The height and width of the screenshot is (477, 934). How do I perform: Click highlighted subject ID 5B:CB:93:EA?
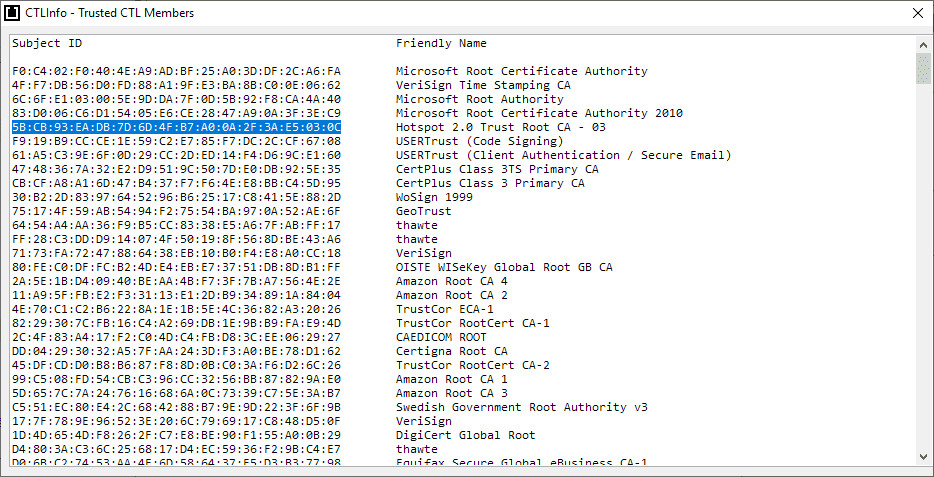click(x=176, y=127)
